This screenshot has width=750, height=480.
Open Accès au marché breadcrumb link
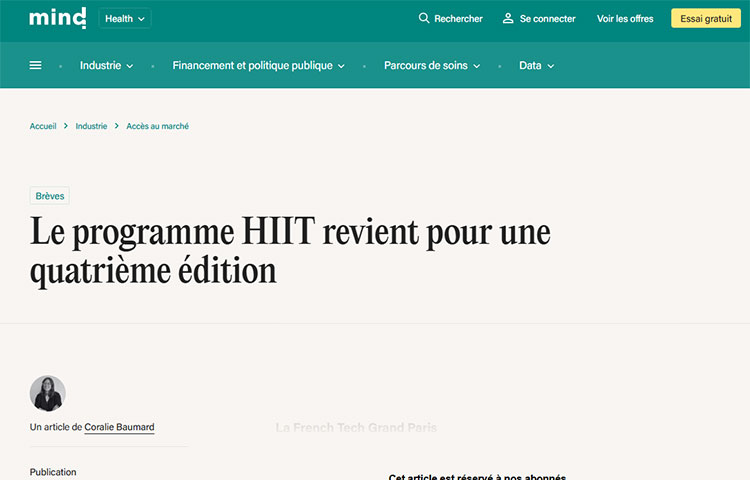tap(157, 126)
